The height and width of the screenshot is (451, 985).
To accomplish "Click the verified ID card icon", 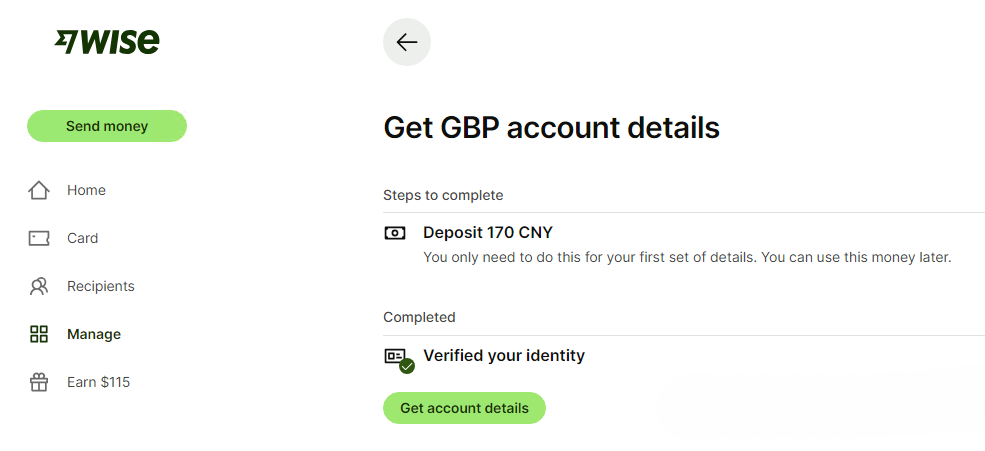I will [x=397, y=357].
